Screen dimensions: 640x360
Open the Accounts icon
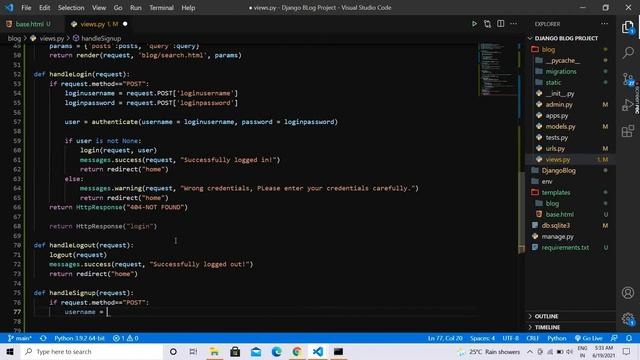click(x=628, y=293)
